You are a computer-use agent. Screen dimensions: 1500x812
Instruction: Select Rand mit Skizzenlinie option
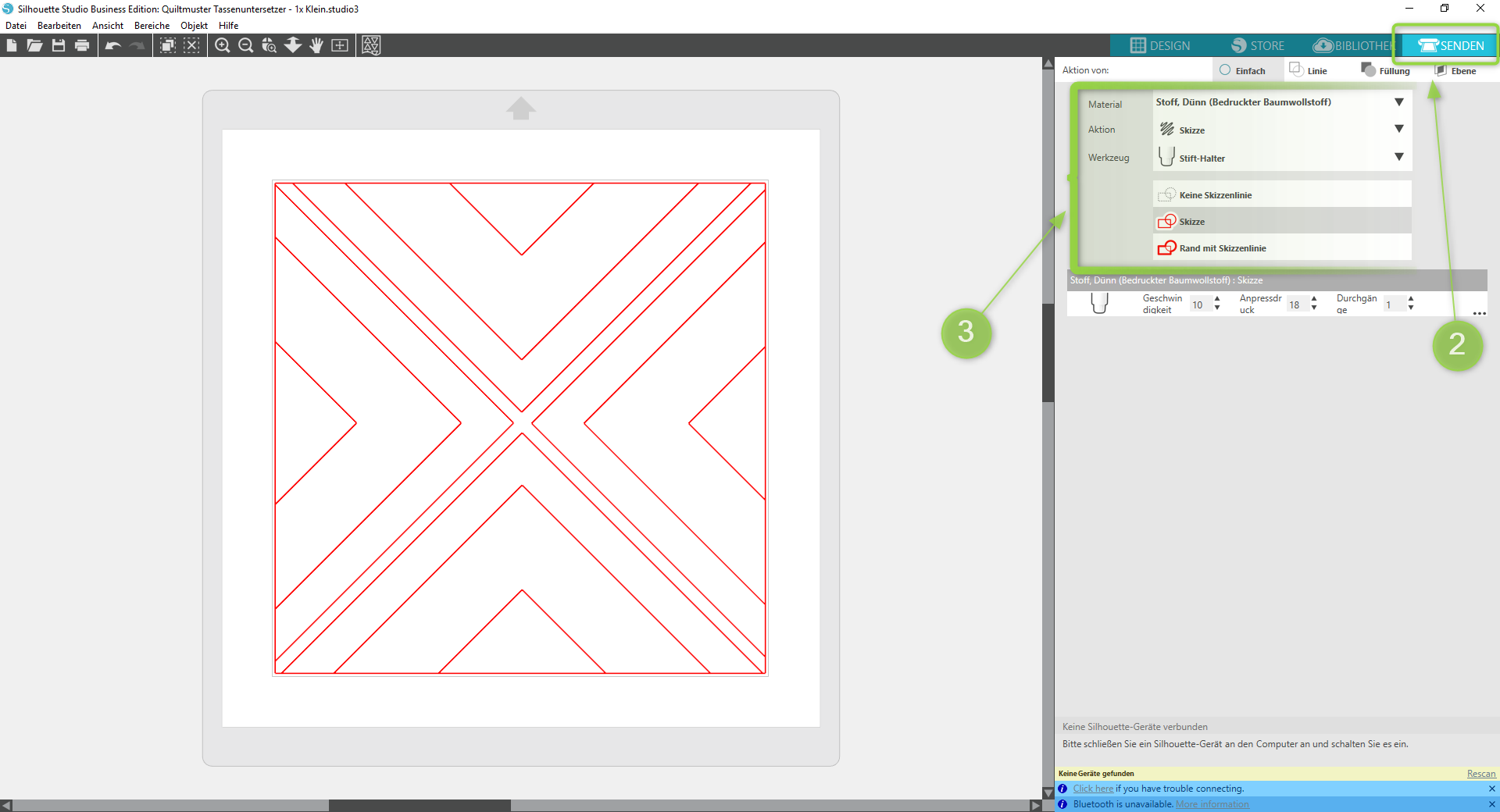[1222, 248]
